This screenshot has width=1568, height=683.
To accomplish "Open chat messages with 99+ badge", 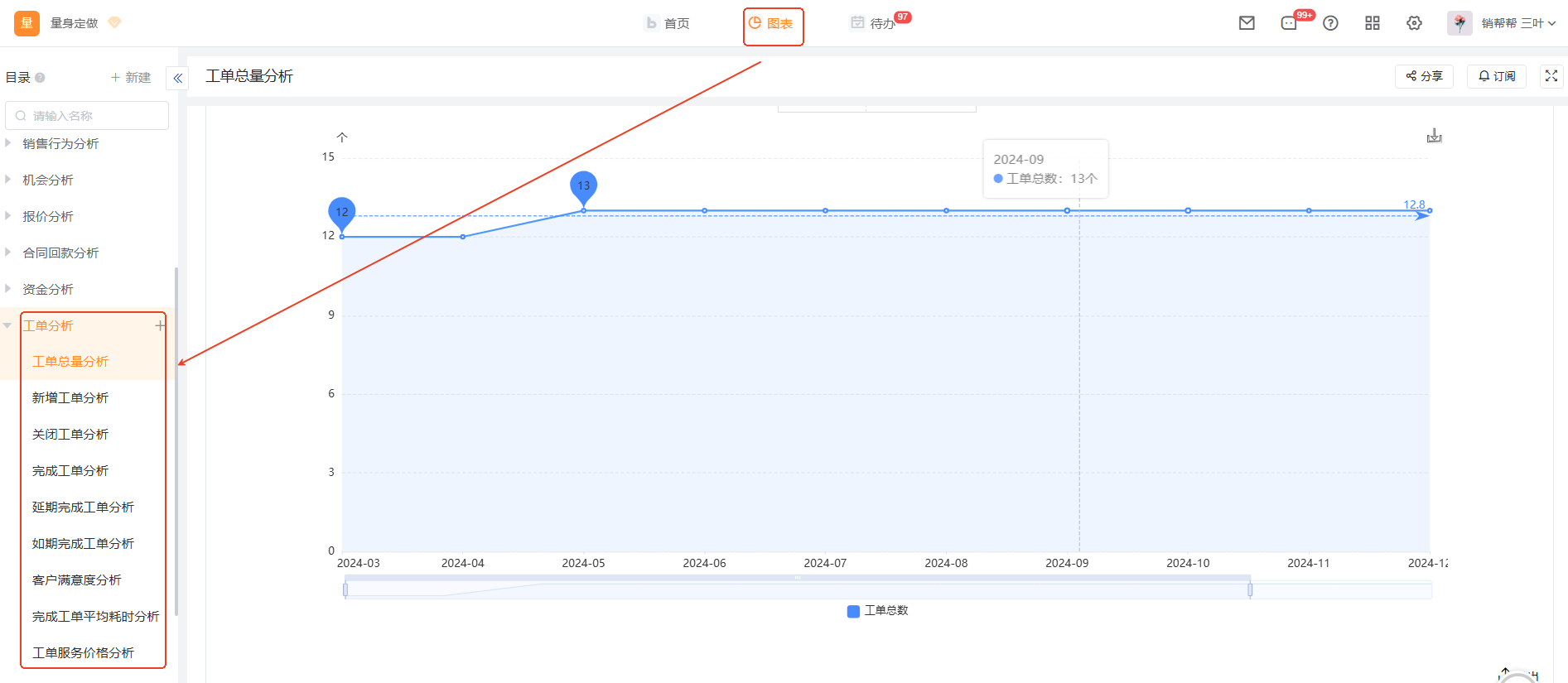I will click(x=1289, y=23).
